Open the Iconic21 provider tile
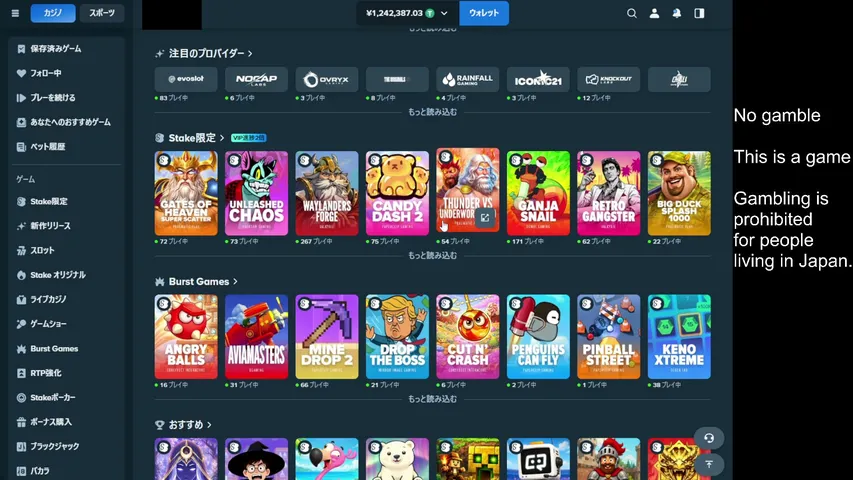This screenshot has height=480, width=853. 538,79
